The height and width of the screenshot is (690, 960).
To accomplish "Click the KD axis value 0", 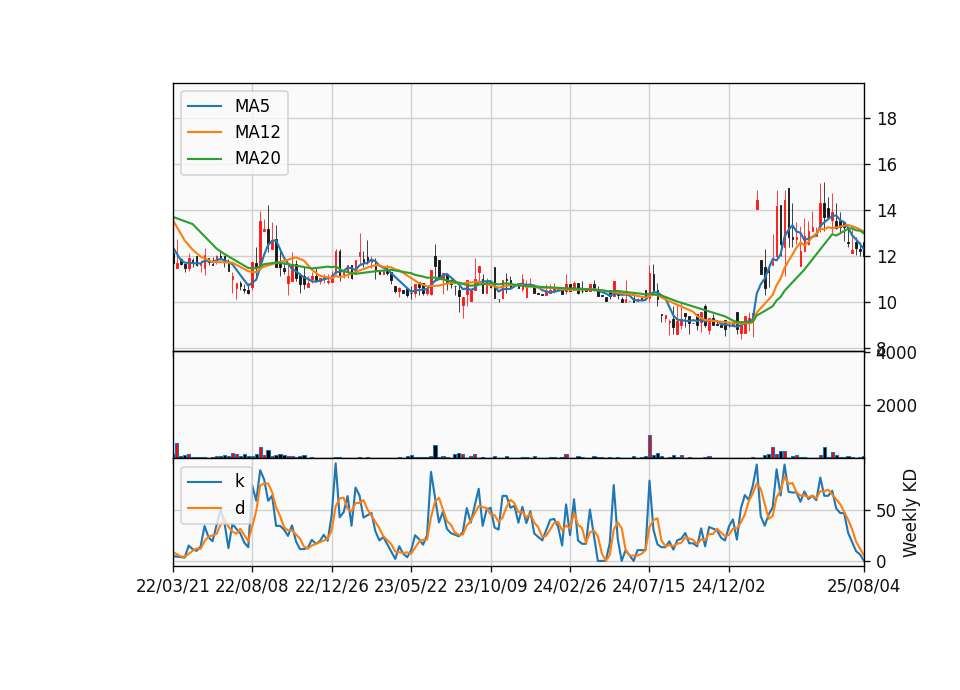I will click(x=882, y=561).
